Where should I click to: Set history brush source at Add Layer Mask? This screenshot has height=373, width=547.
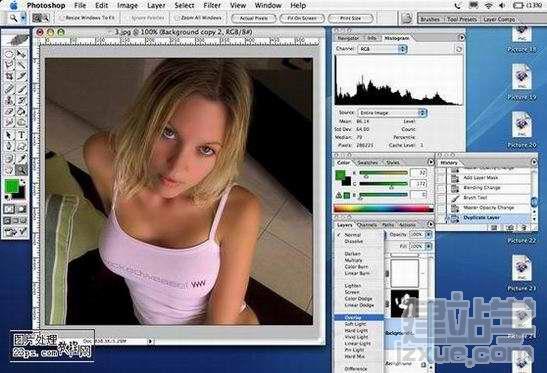point(442,178)
